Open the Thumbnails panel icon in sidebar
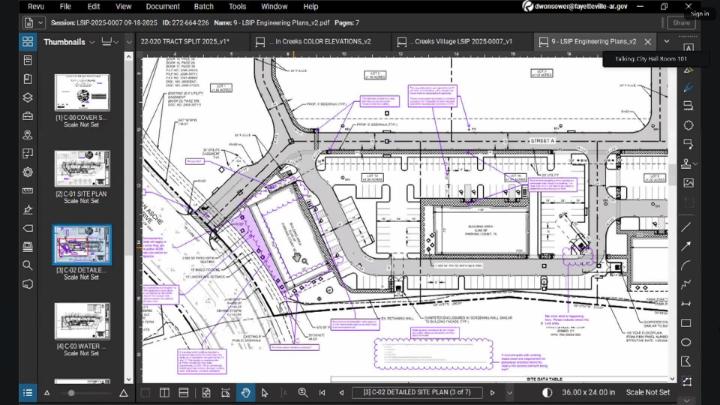Screen dimensions: 720x405 coord(28,43)
